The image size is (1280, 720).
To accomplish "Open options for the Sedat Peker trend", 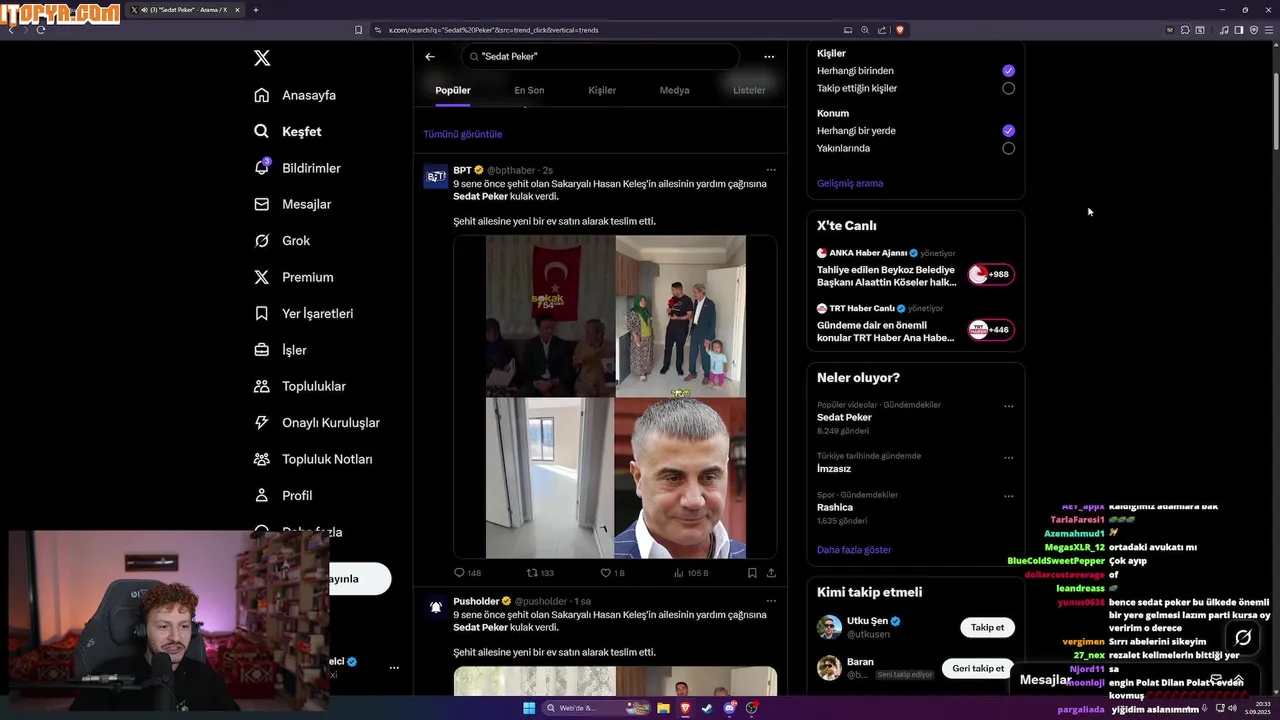I will pos(1008,407).
